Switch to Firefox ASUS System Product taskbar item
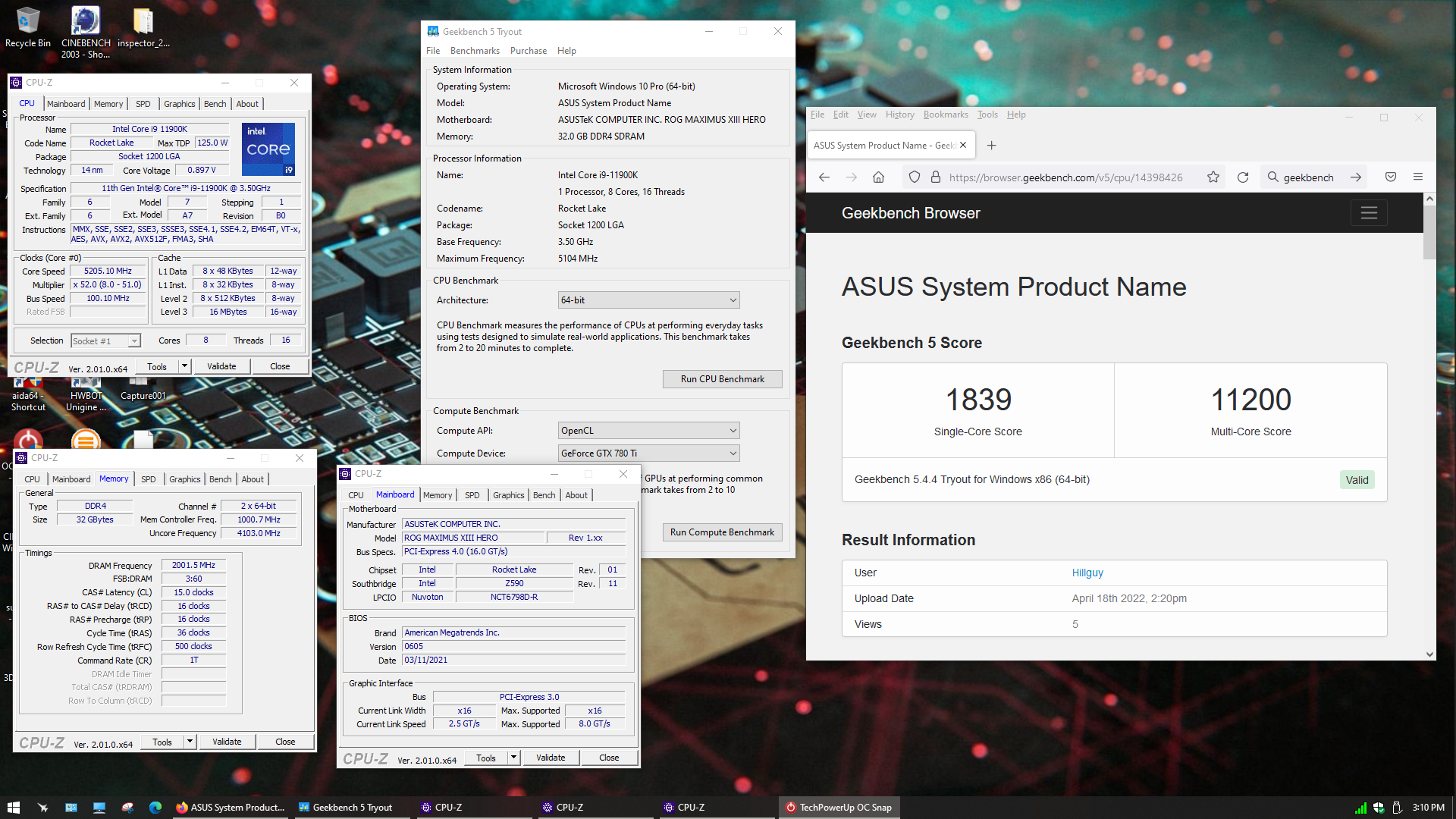The width and height of the screenshot is (1456, 819). click(x=230, y=808)
